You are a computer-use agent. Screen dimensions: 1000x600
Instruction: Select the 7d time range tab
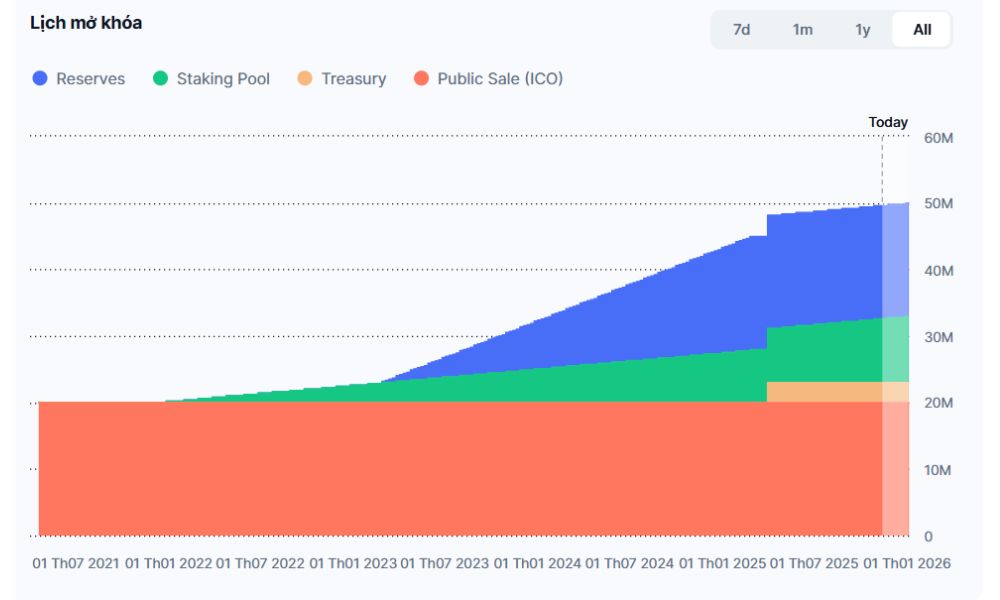[741, 30]
